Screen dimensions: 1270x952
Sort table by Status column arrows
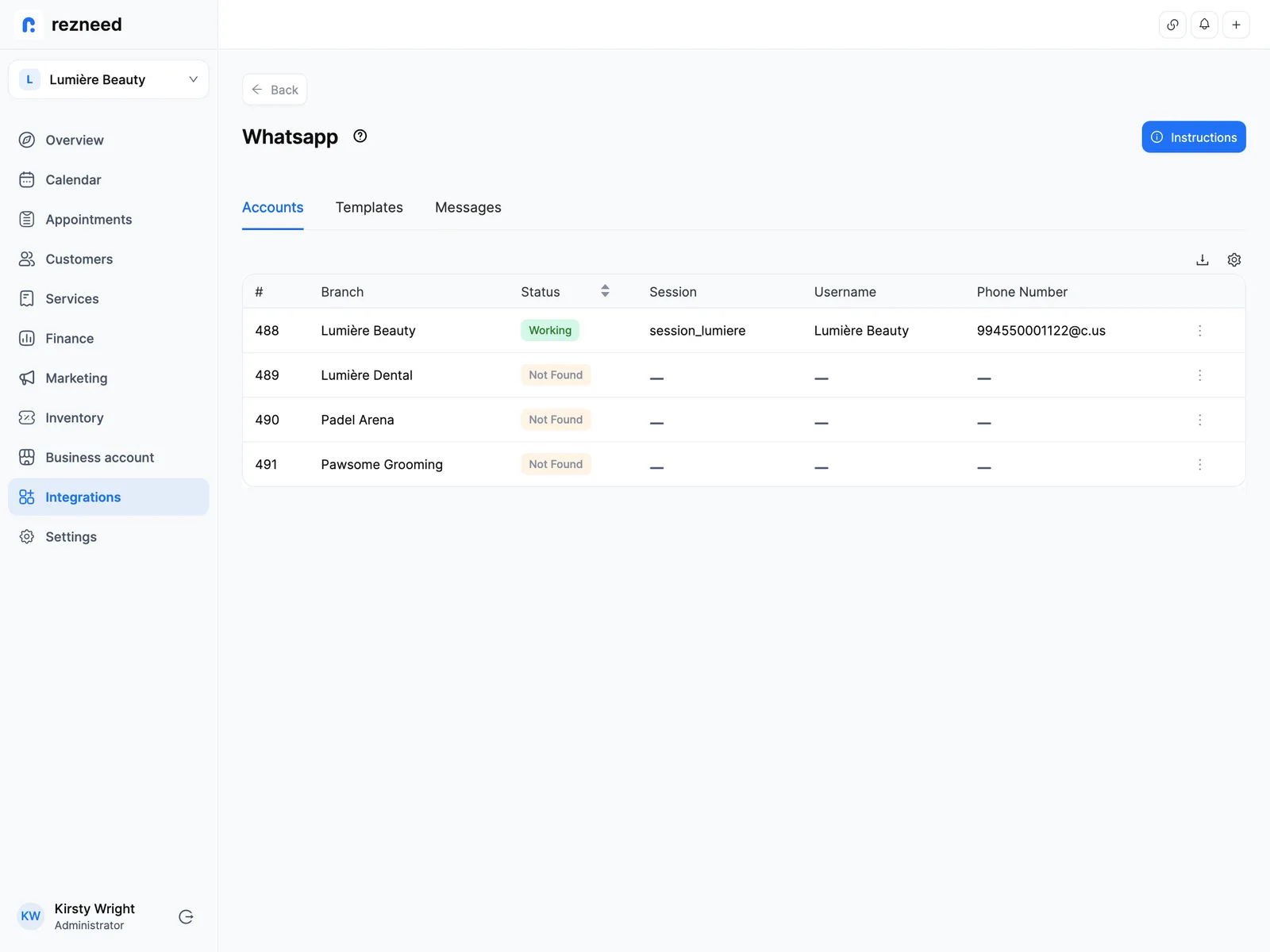(x=605, y=291)
